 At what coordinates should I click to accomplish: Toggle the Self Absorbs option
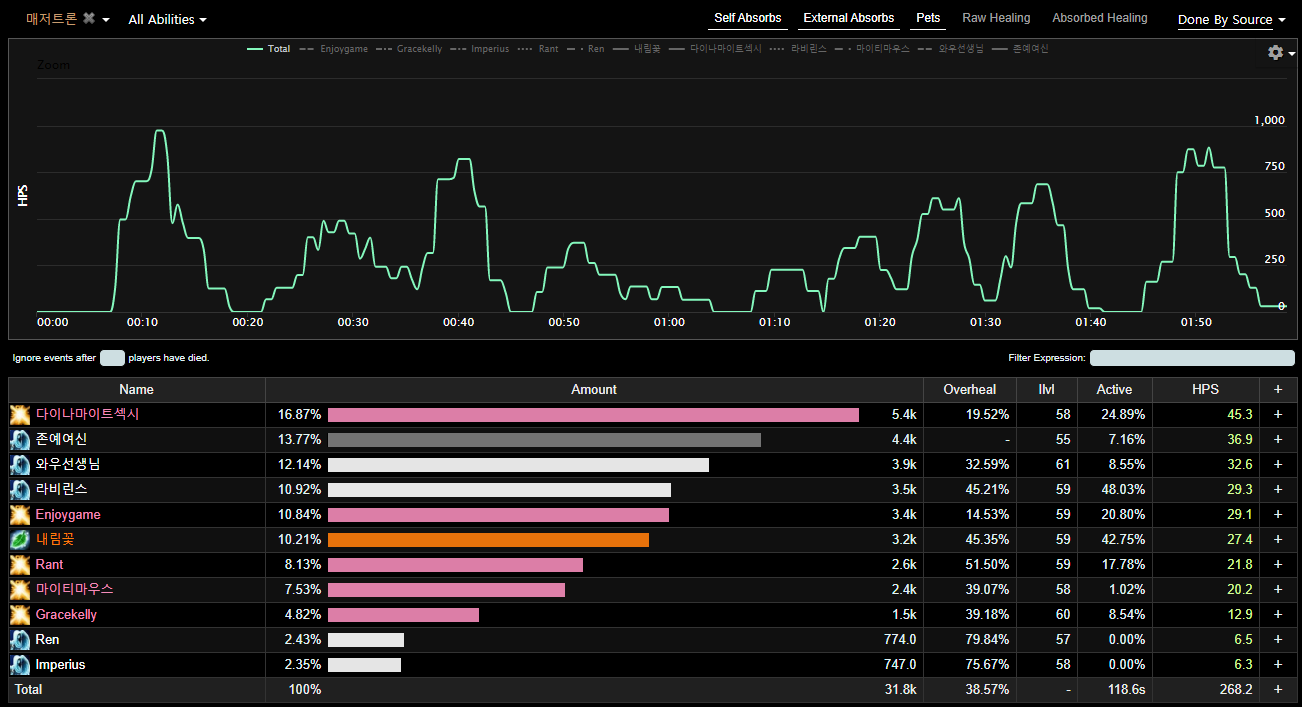click(747, 18)
